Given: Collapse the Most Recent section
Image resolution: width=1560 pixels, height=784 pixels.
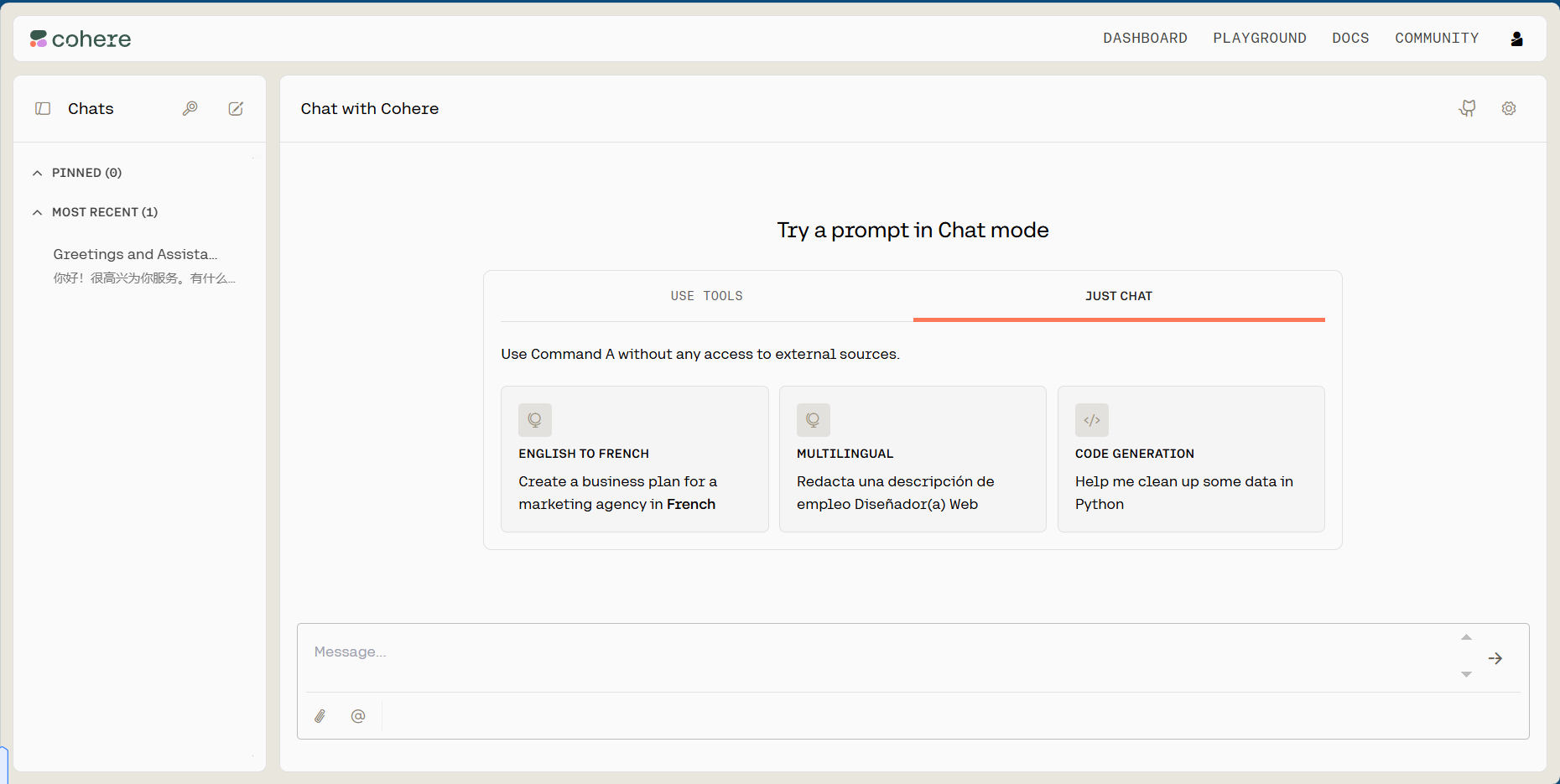Looking at the screenshot, I should point(38,212).
